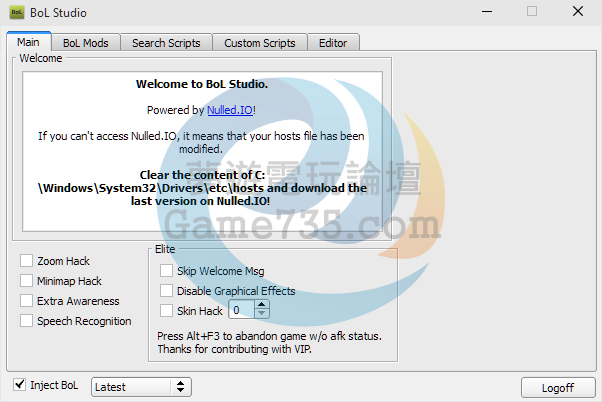Click the 'Welcome to BoL Studio.' heading
This screenshot has width=602, height=402.
pyautogui.click(x=202, y=84)
